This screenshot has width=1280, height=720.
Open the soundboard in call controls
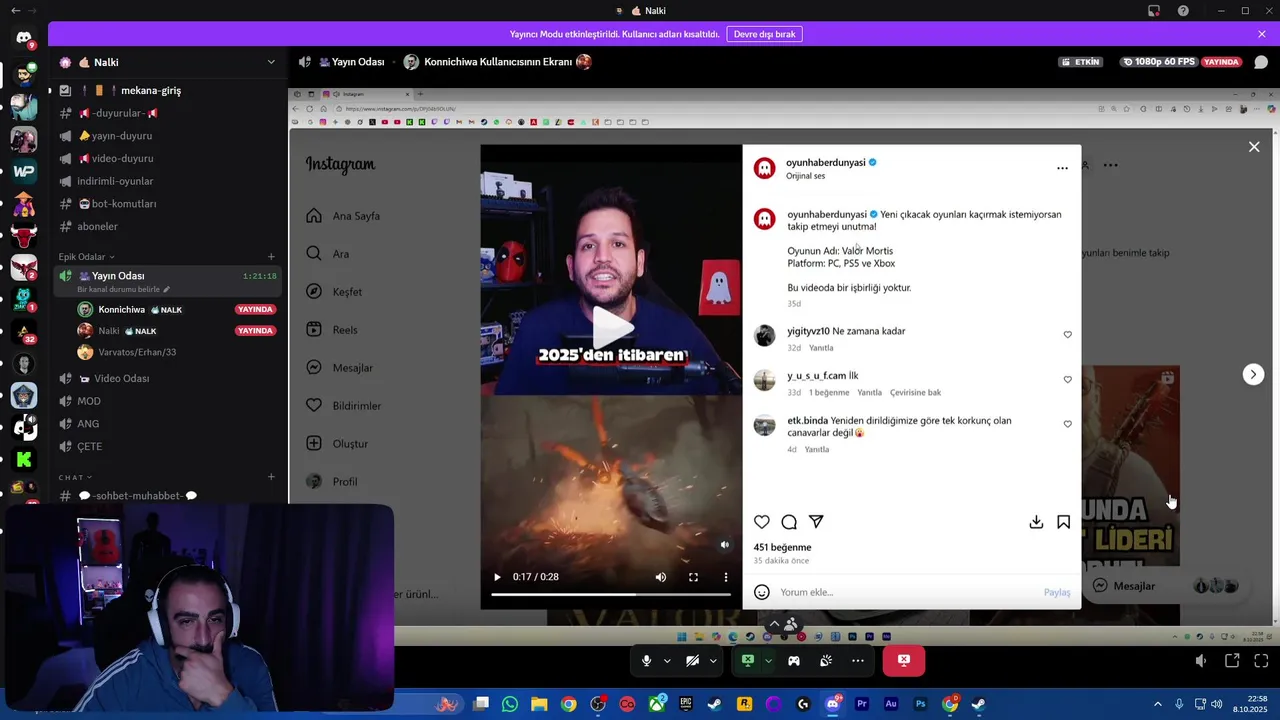(826, 661)
